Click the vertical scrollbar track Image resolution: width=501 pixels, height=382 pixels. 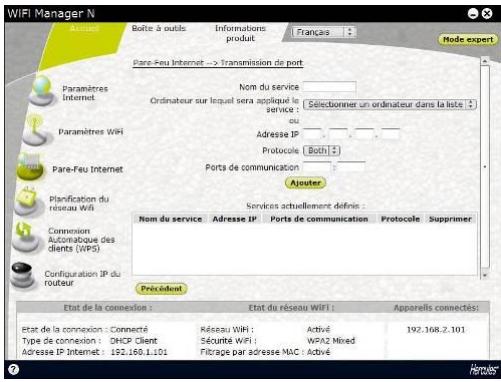pyautogui.click(x=485, y=167)
